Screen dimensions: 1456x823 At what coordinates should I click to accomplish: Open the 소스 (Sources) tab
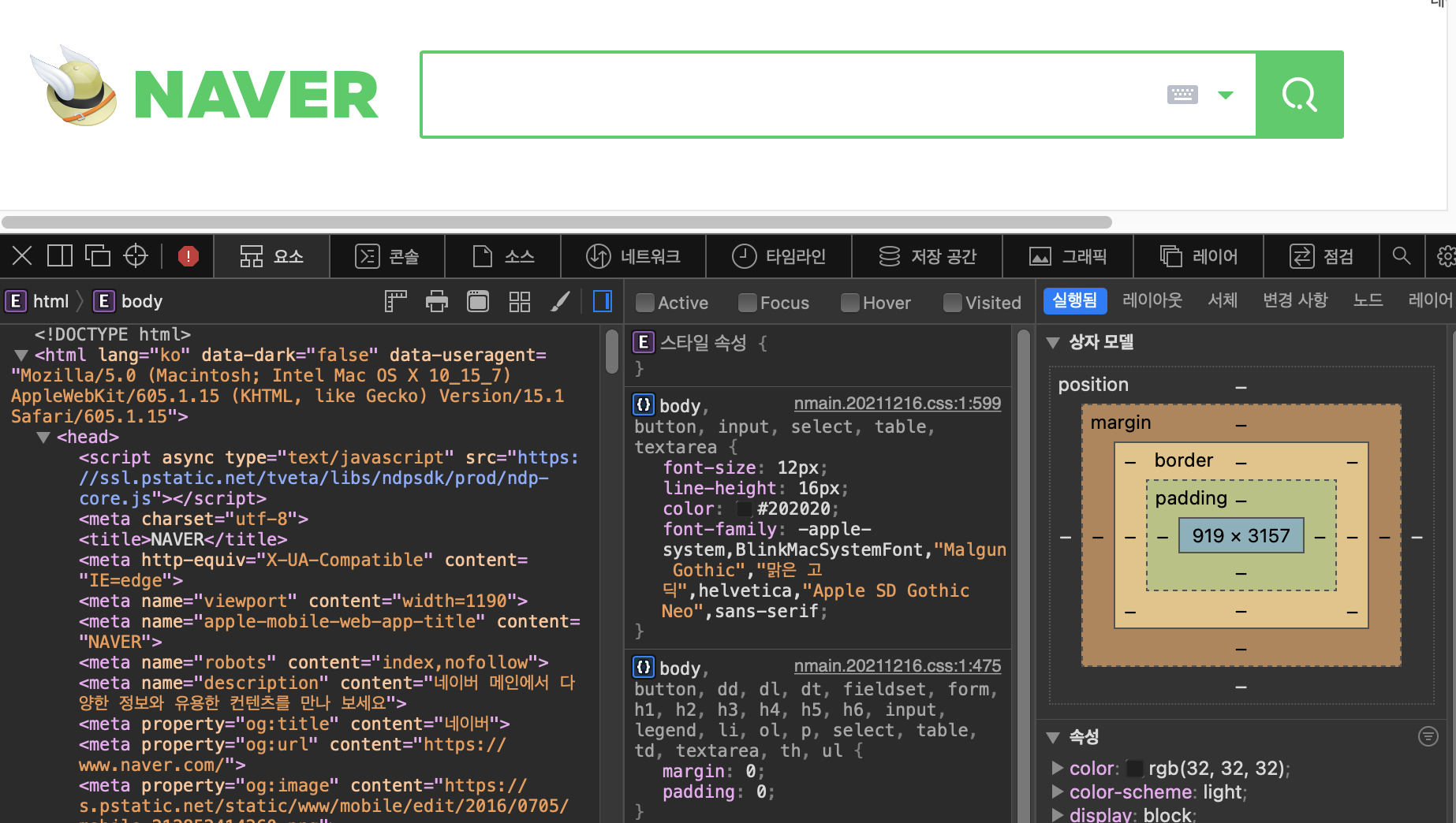(x=503, y=256)
